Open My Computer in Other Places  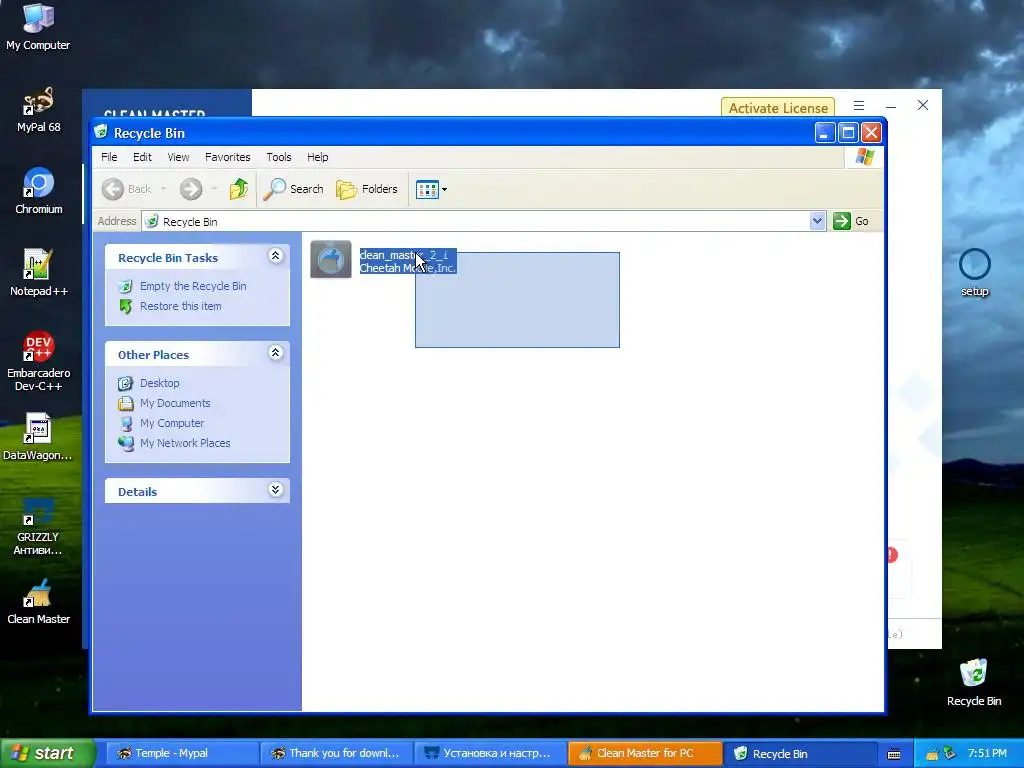pos(172,423)
